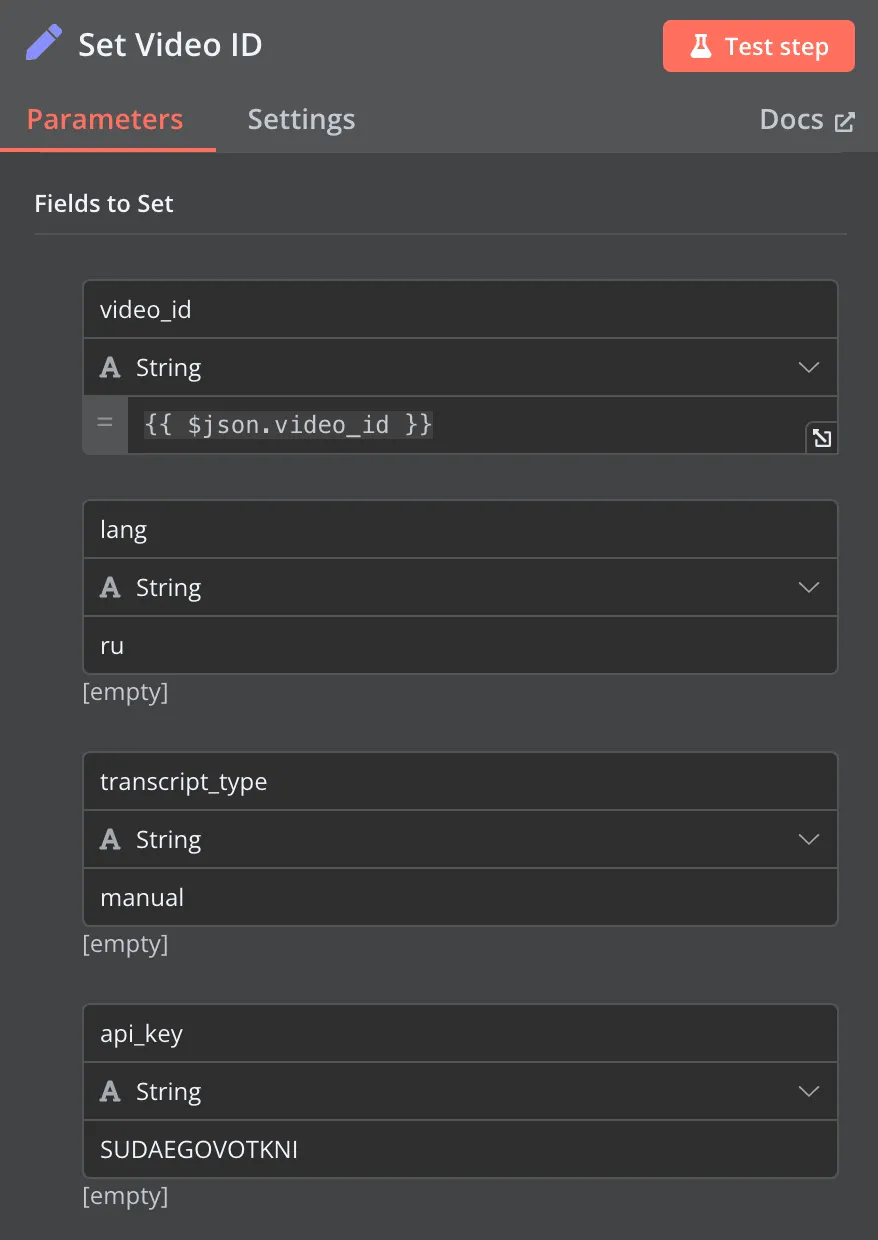
Task: Select the Parameters tab
Action: click(x=105, y=119)
